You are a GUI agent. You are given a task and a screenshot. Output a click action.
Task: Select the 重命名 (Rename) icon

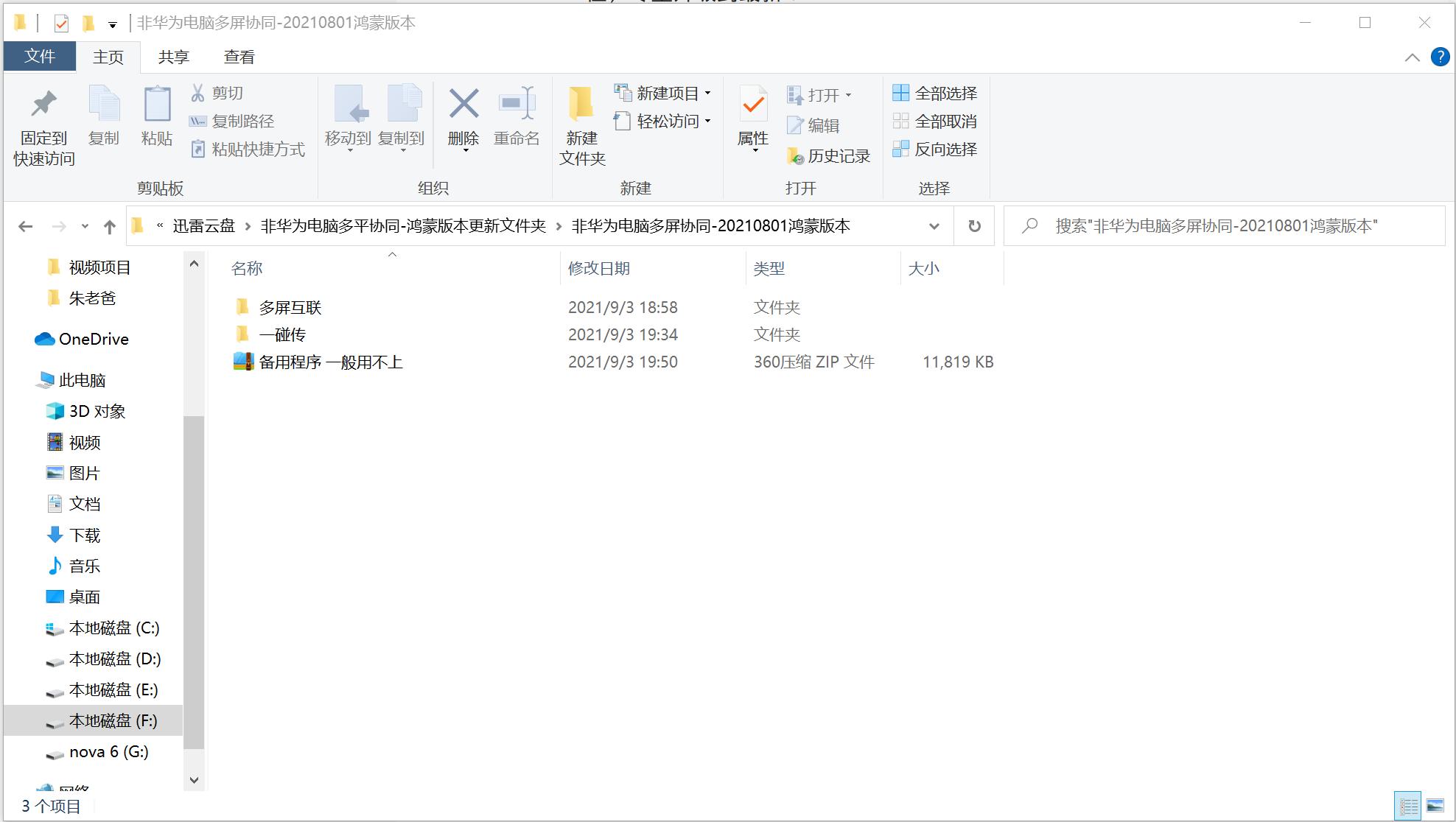pyautogui.click(x=517, y=118)
